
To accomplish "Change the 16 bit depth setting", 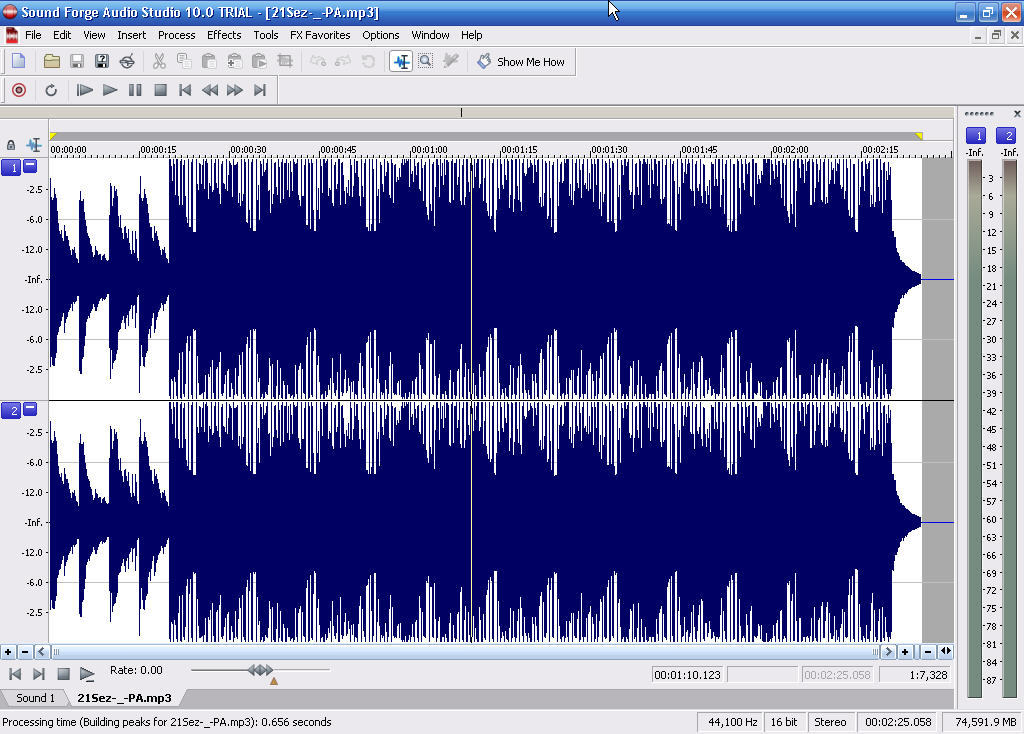I will click(x=784, y=721).
